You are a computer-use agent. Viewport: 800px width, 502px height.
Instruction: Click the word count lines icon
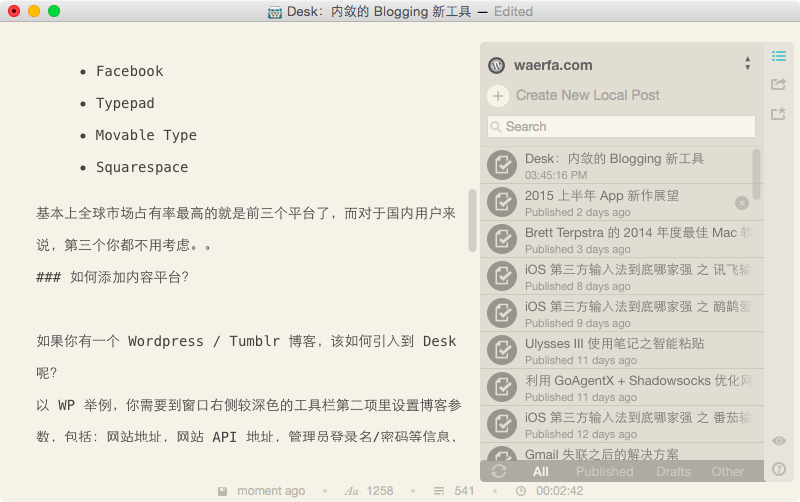tap(439, 491)
